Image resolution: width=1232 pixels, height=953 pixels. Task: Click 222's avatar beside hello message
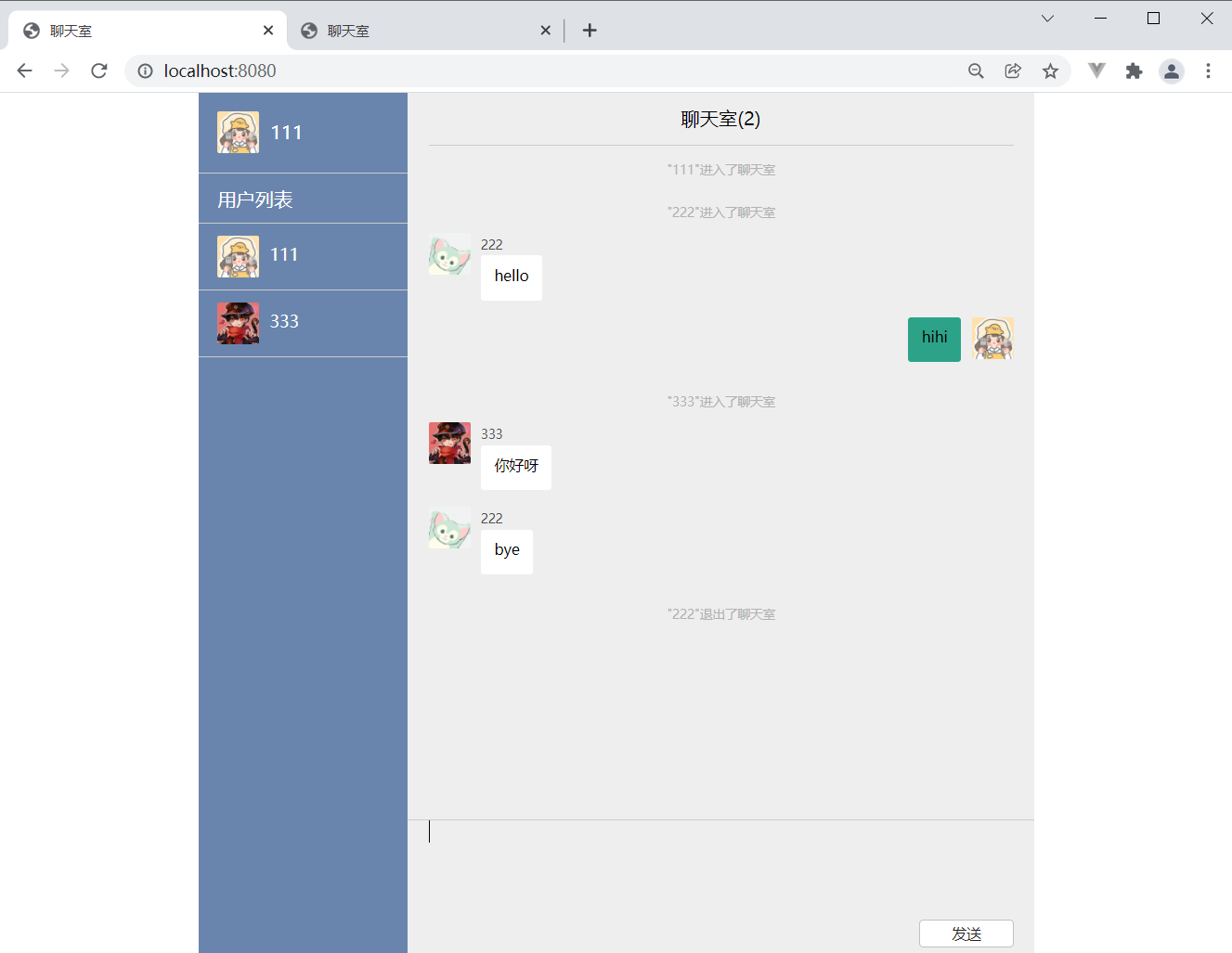449,254
